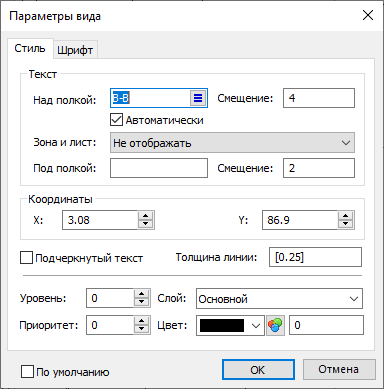Increase the Y coordinate with up arrow
Image resolution: width=384 pixels, height=389 pixels.
coord(346,216)
